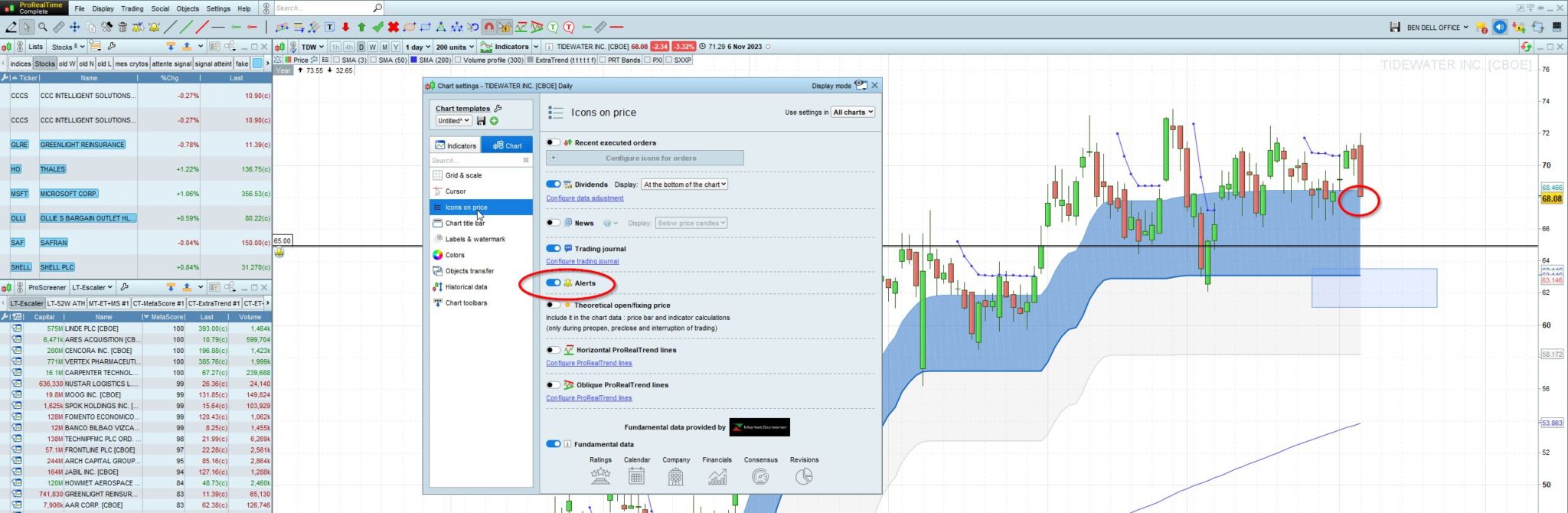Enable Recent executed orders toggle
The image size is (1568, 513).
point(553,142)
